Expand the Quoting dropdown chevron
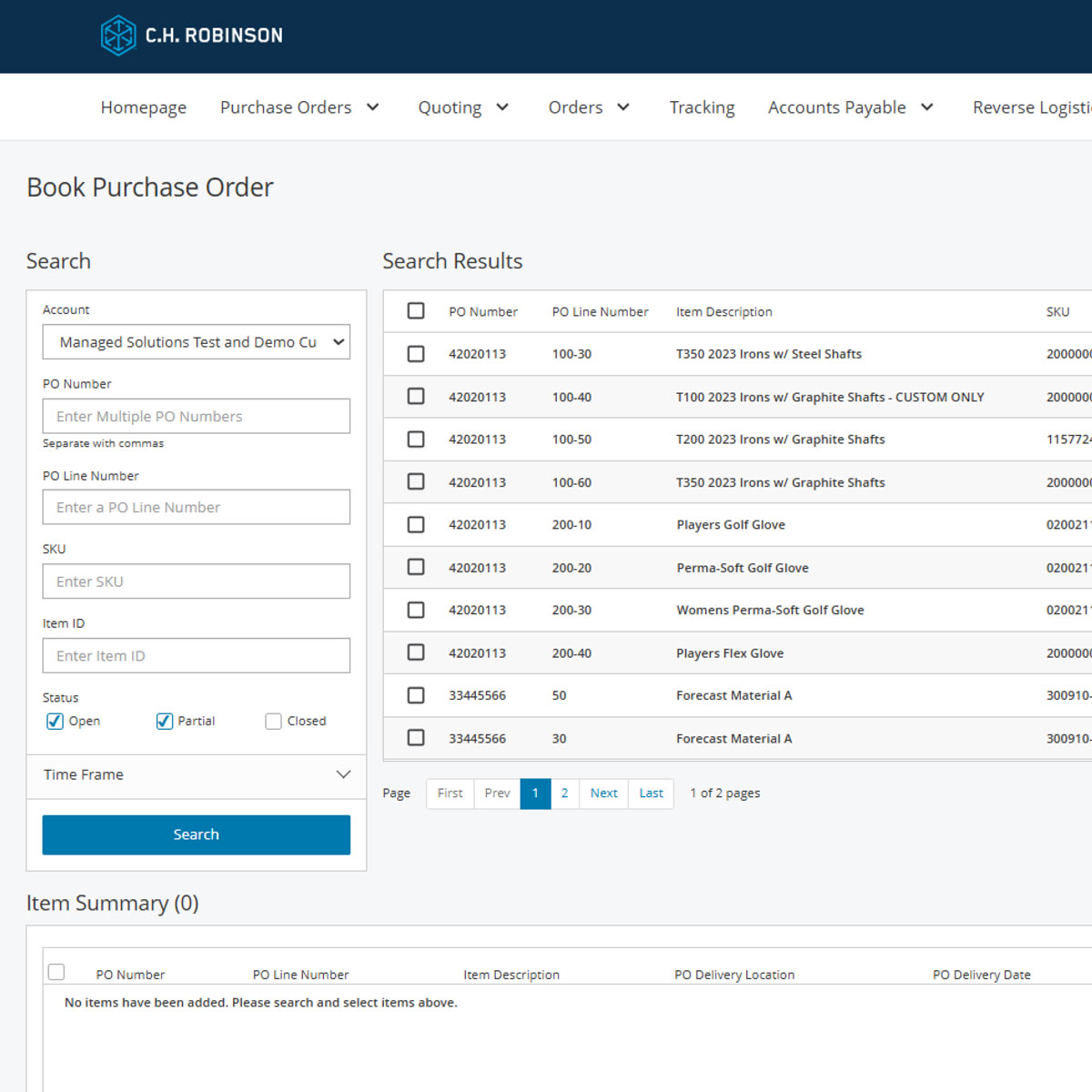Viewport: 1092px width, 1092px height. (502, 107)
